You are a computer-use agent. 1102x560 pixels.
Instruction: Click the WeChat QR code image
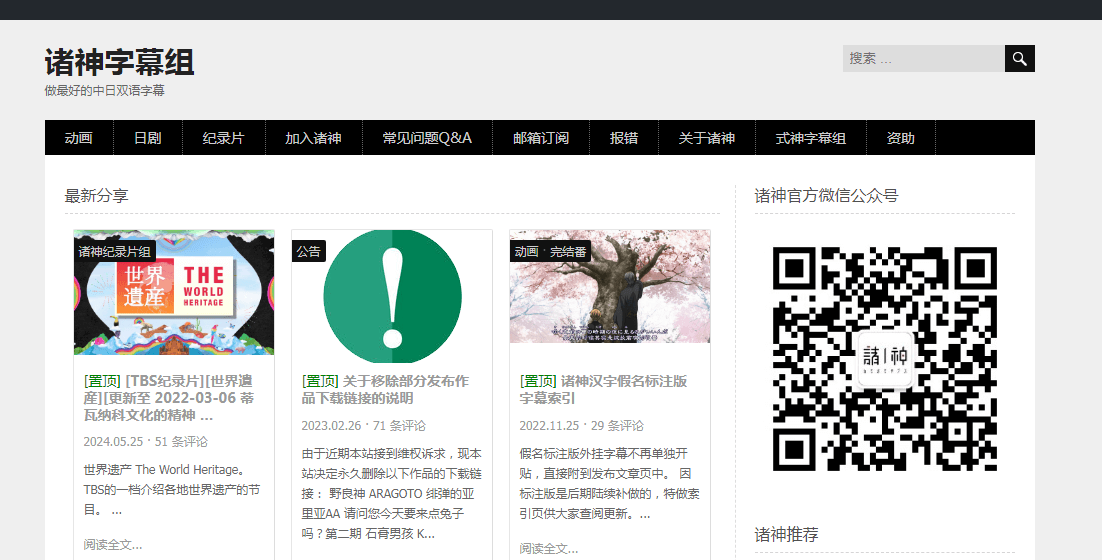884,359
